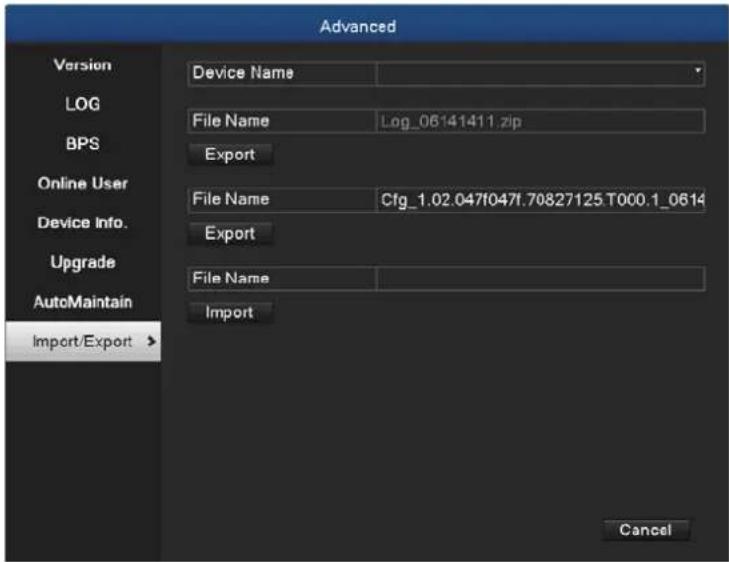Open the Version section
The image size is (729, 562).
pos(83,65)
